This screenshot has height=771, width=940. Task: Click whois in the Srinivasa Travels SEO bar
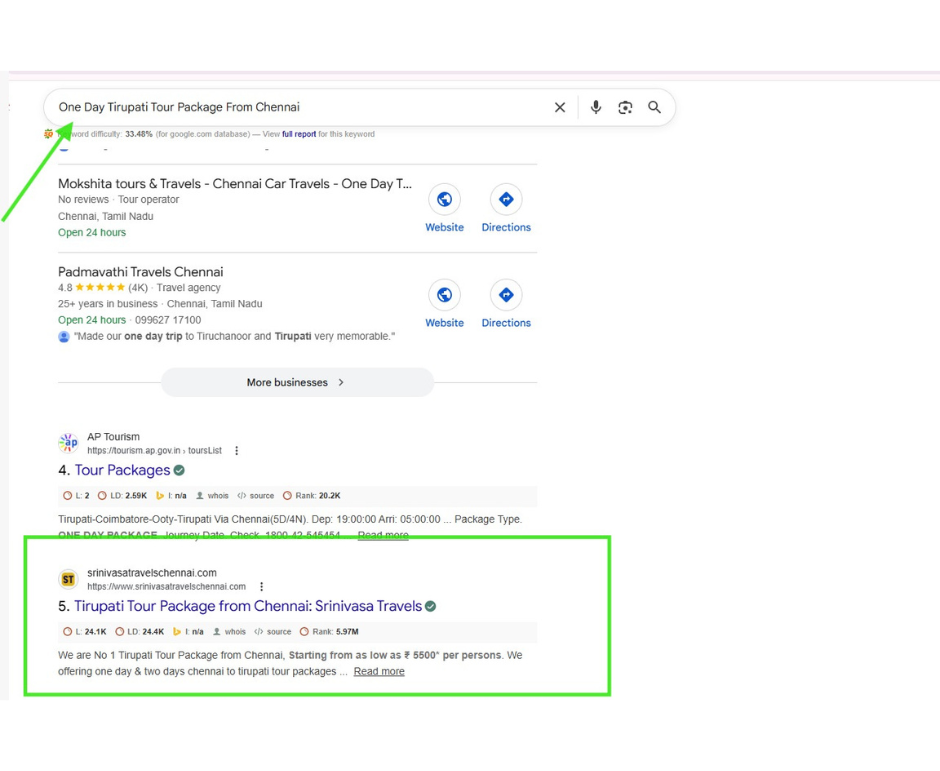[230, 632]
